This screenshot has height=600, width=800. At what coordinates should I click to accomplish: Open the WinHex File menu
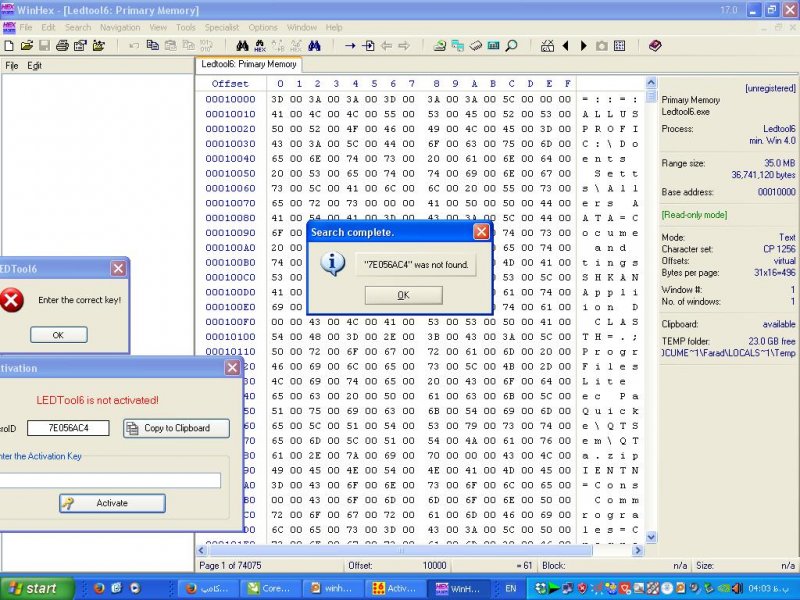coord(26,28)
